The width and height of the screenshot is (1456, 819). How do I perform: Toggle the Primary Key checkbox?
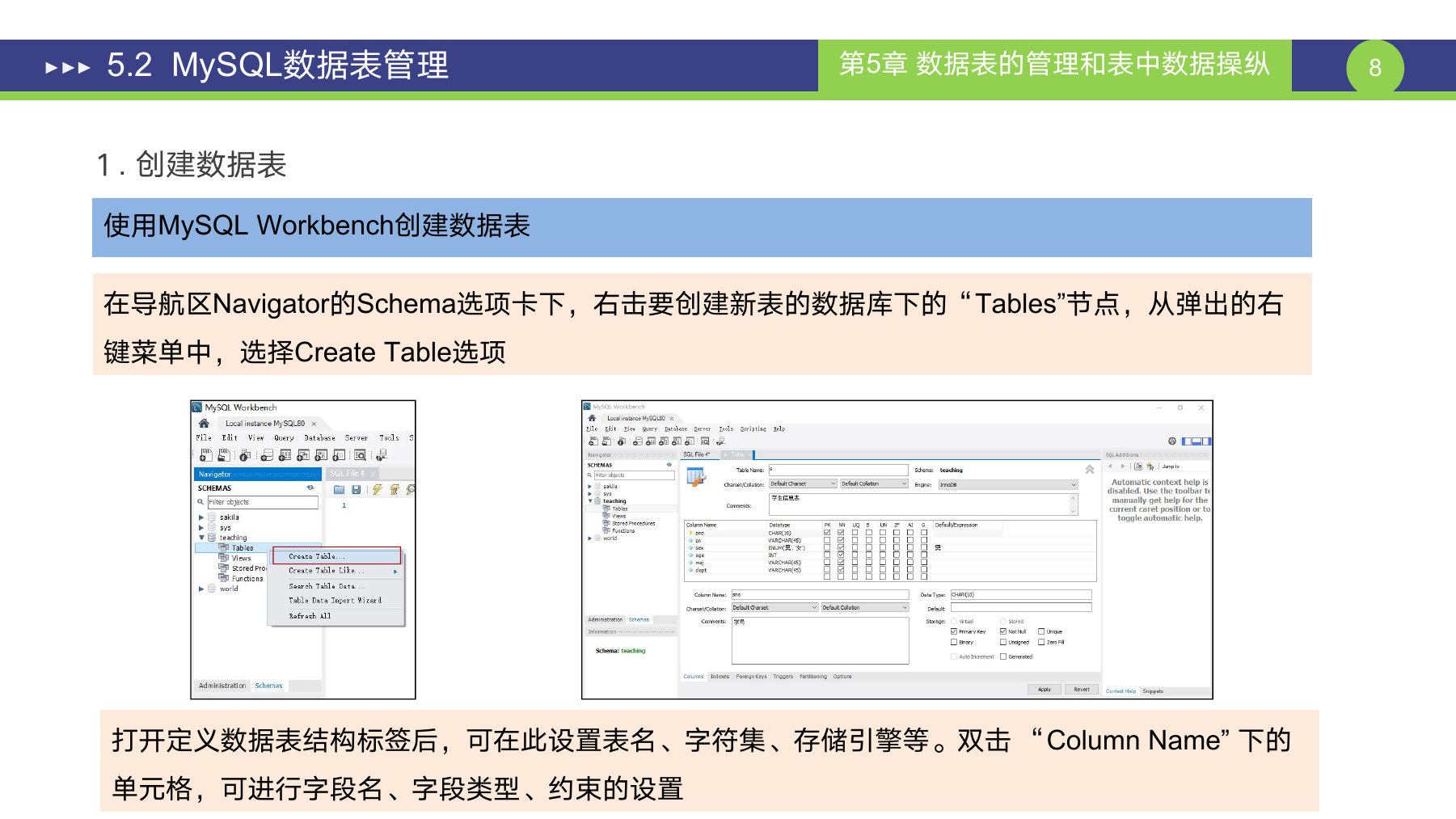tap(954, 631)
